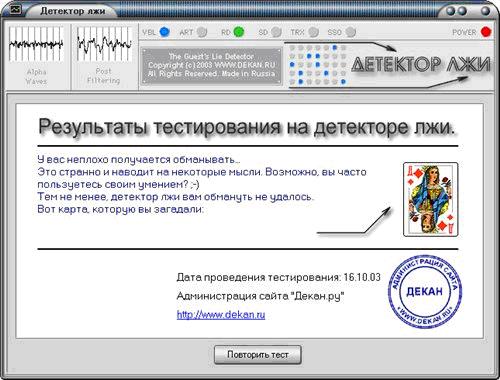The width and height of the screenshot is (500, 380).
Task: Click the gray TRX indicator light
Action: coord(313,32)
